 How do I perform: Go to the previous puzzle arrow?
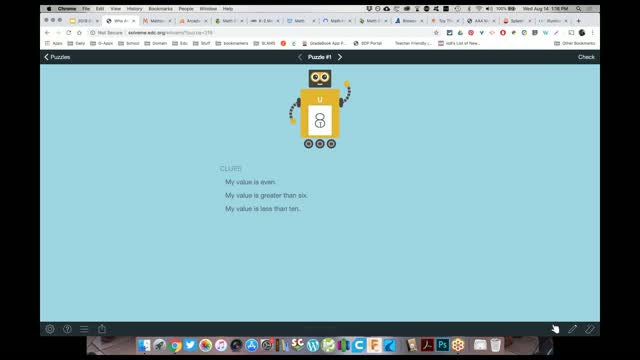click(300, 57)
